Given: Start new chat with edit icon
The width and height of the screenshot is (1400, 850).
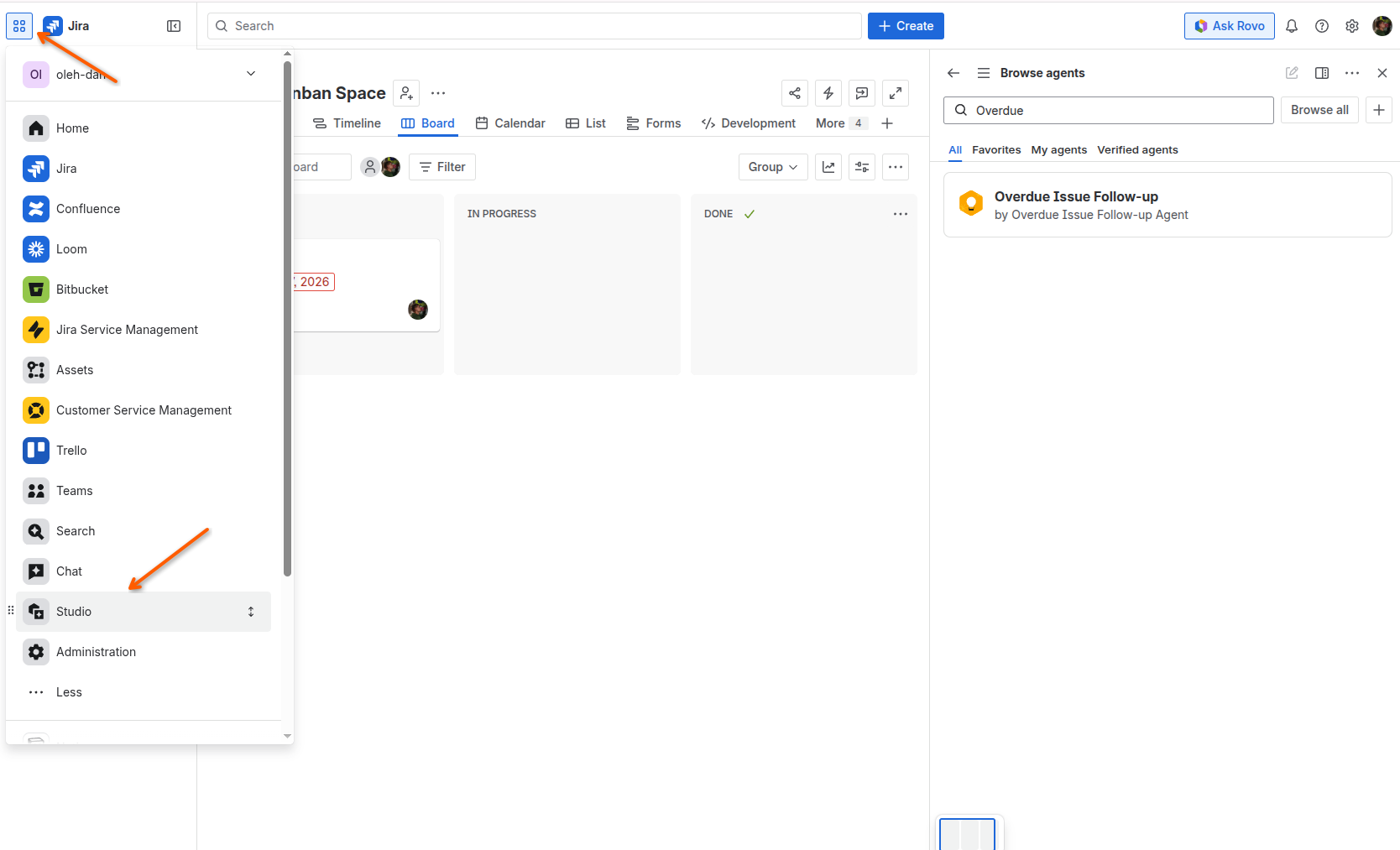Looking at the screenshot, I should [x=1292, y=73].
